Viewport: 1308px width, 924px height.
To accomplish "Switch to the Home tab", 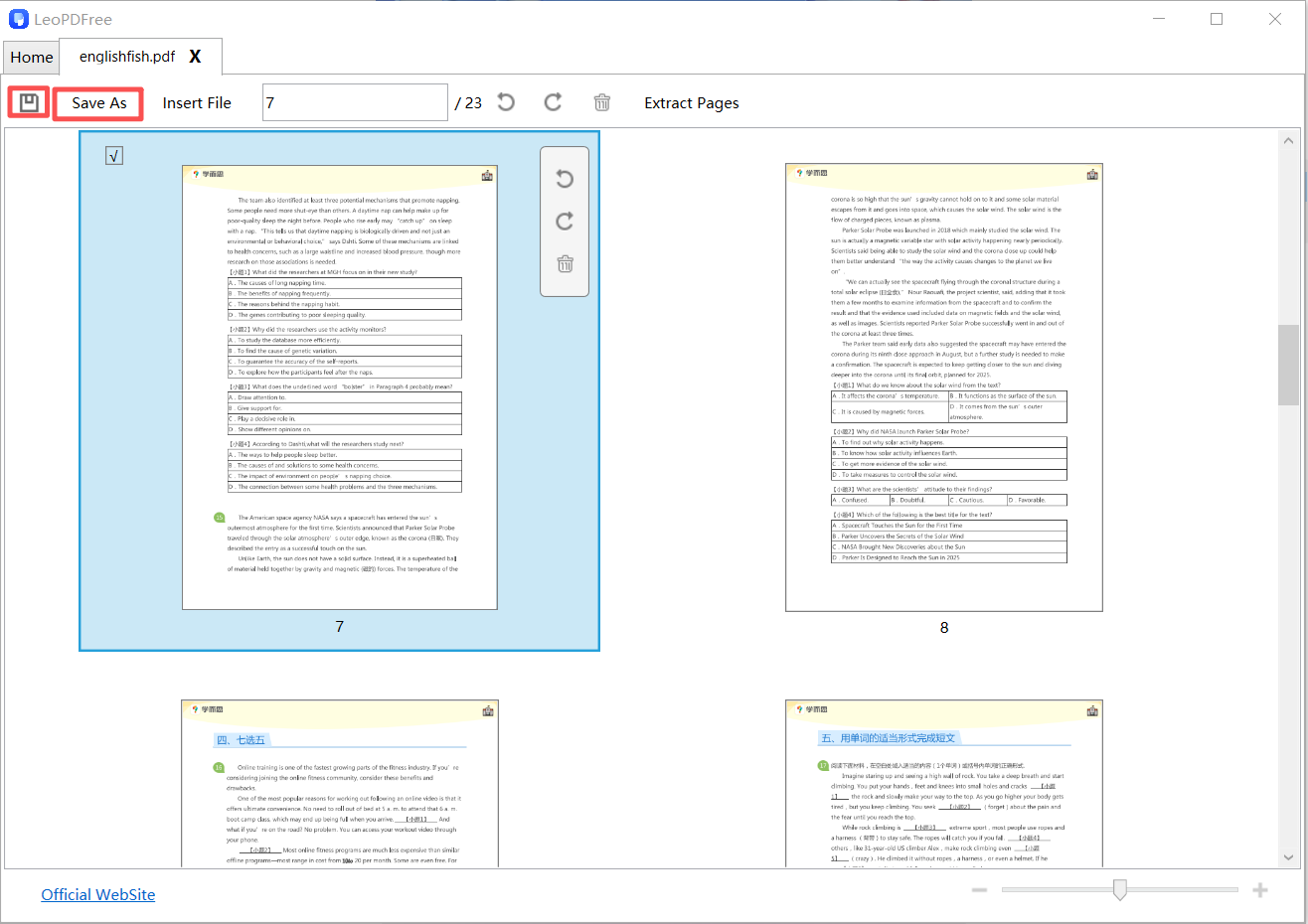I will pos(31,57).
